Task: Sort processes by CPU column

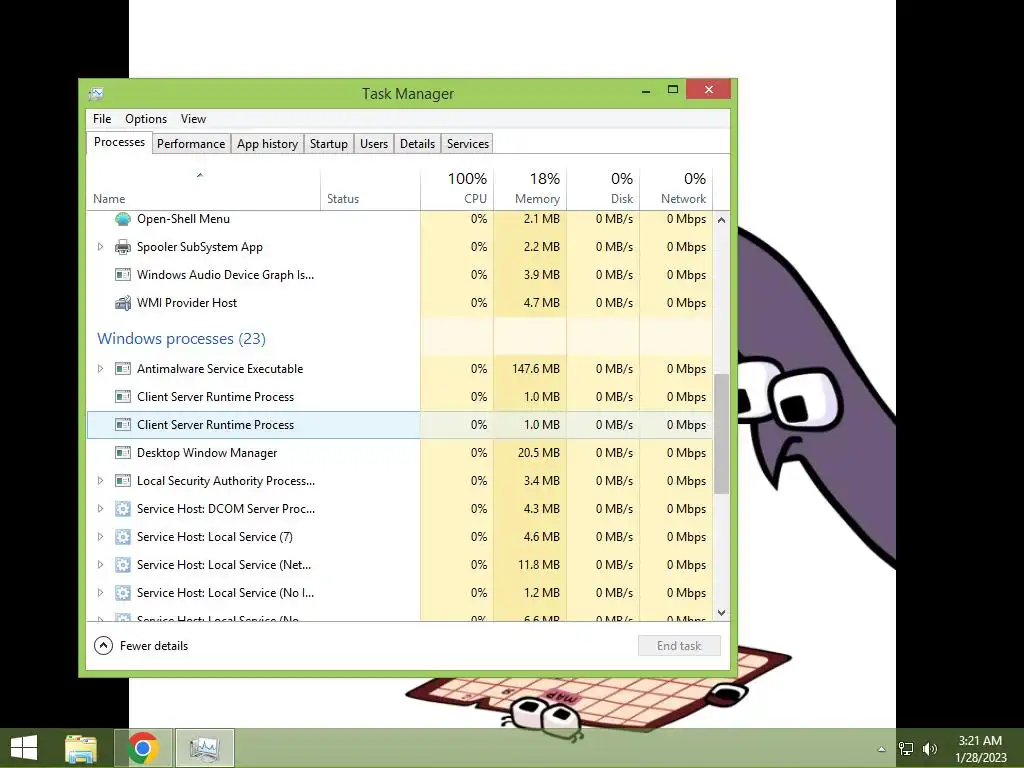Action: tap(457, 188)
